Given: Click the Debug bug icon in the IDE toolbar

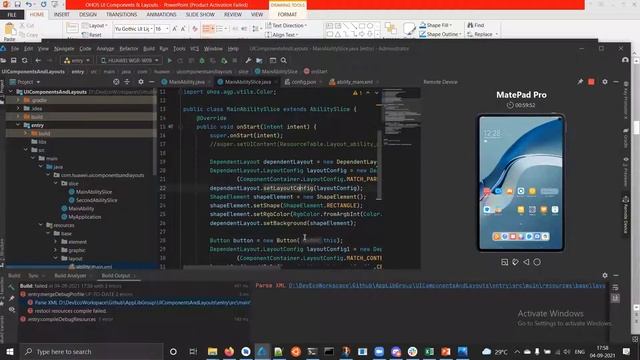Looking at the screenshot, I should coord(202,60).
